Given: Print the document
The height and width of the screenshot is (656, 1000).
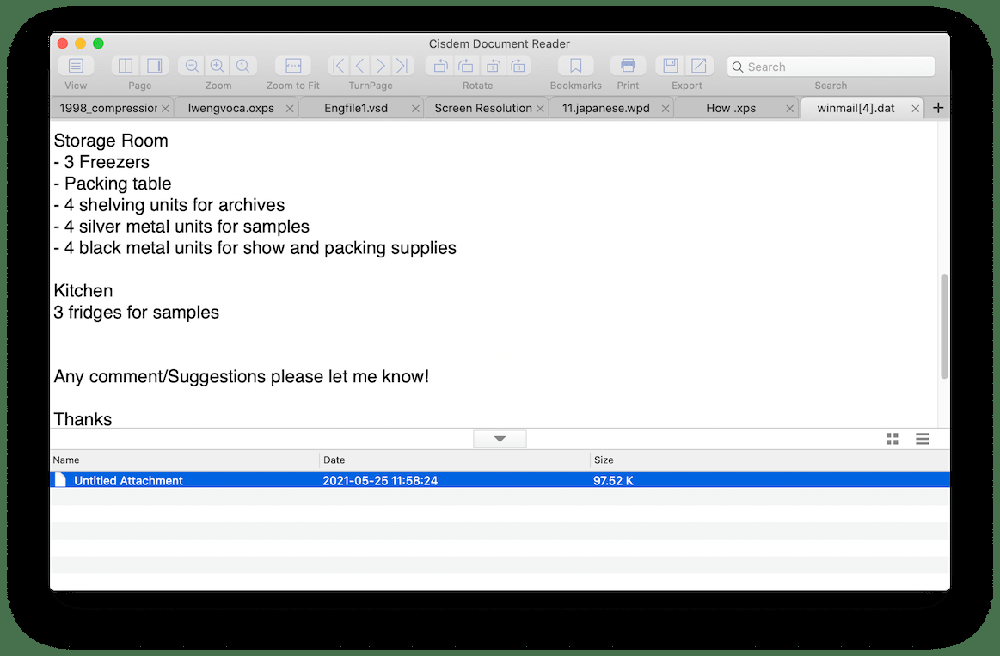Looking at the screenshot, I should tap(628, 66).
